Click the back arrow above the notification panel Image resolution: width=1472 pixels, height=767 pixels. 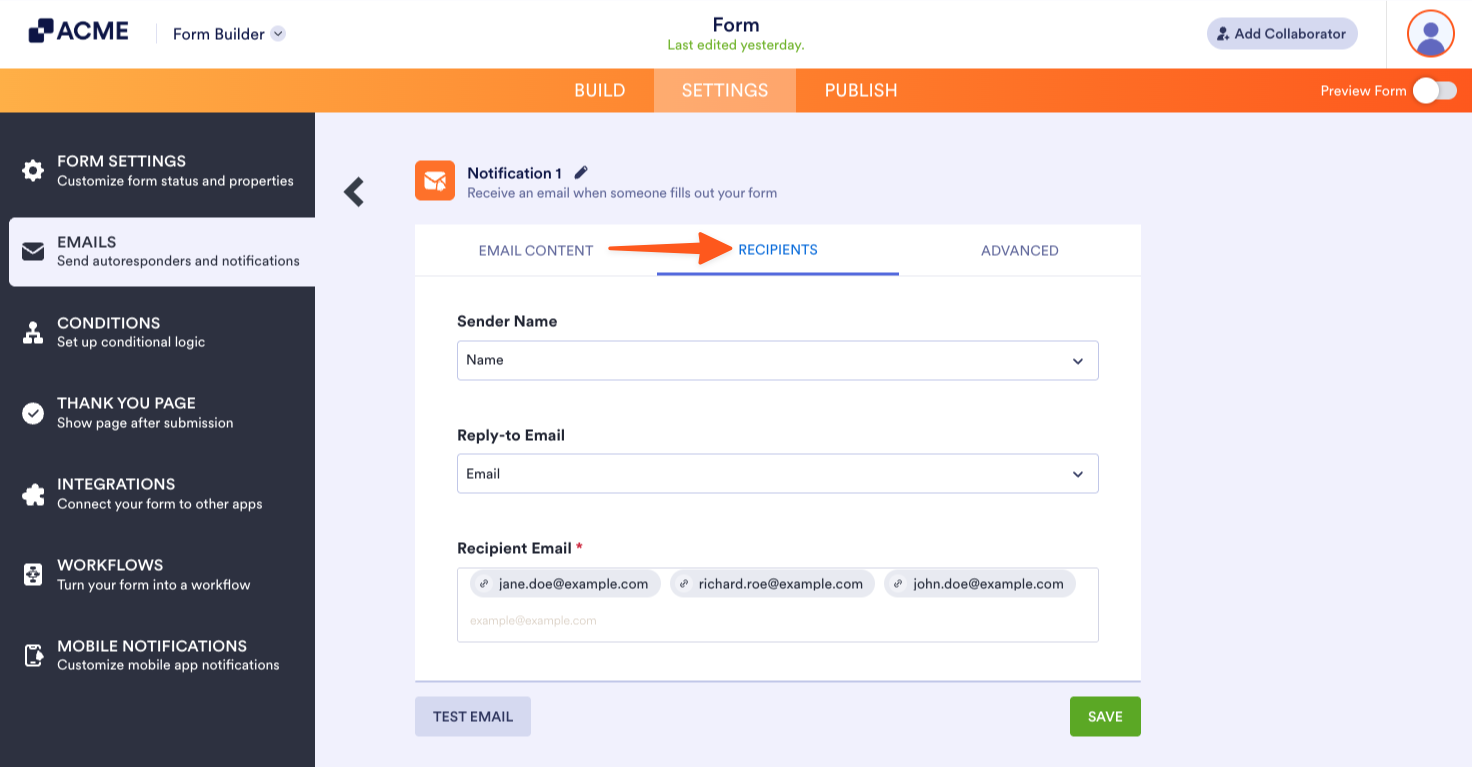(x=353, y=191)
